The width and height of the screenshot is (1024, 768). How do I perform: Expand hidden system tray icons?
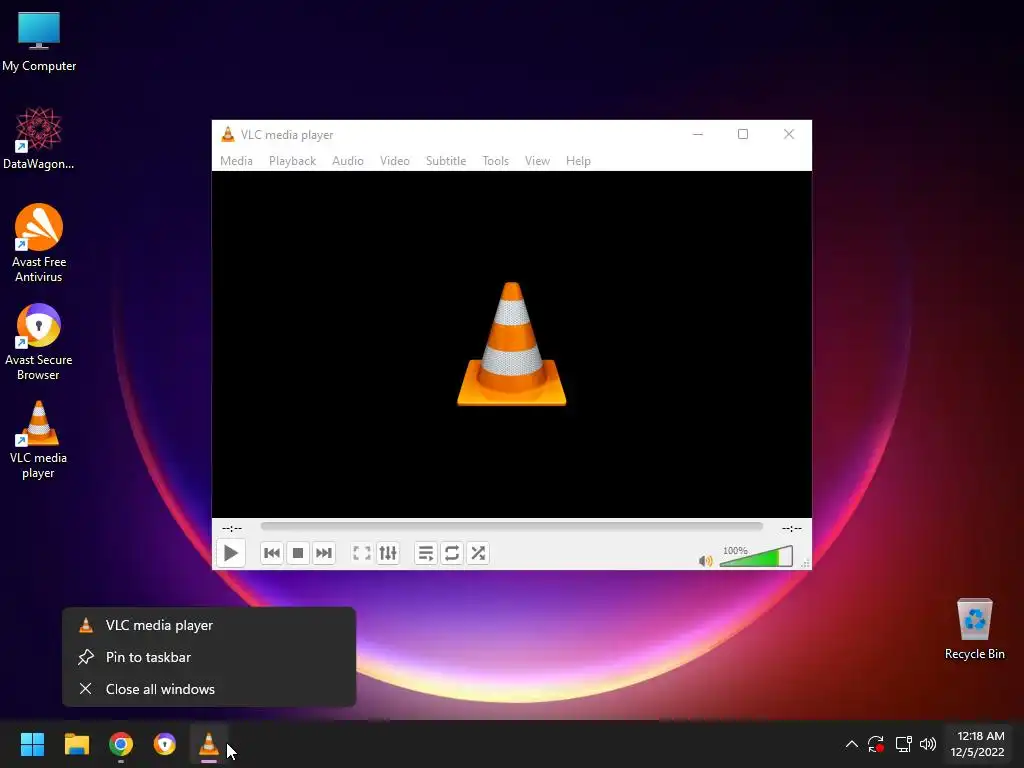pyautogui.click(x=852, y=744)
